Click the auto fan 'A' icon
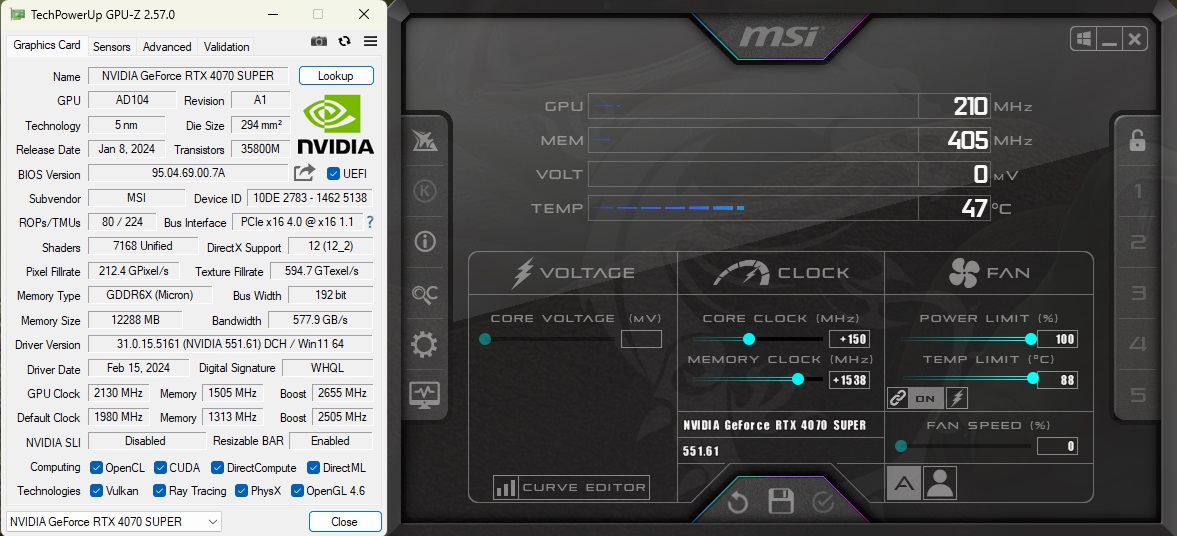This screenshot has height=536, width=1177. click(x=904, y=483)
